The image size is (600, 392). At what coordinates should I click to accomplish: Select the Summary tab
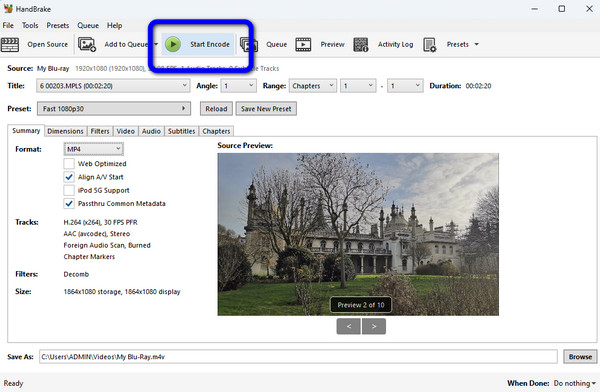pyautogui.click(x=26, y=131)
